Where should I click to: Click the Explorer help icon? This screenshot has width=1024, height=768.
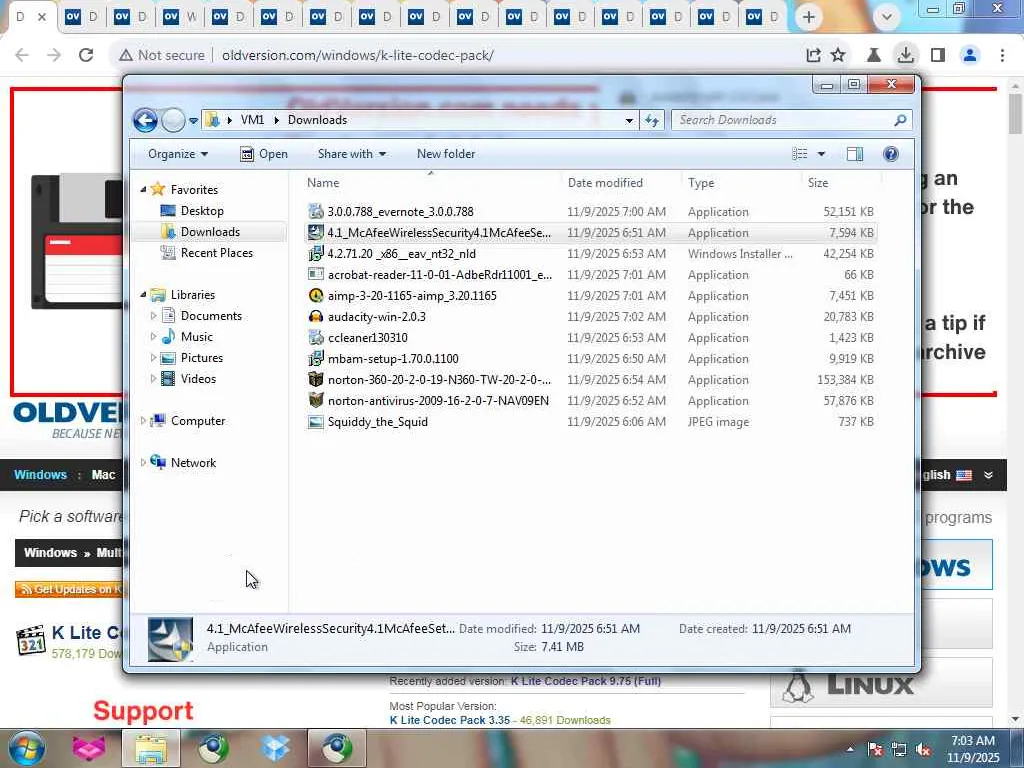click(891, 154)
